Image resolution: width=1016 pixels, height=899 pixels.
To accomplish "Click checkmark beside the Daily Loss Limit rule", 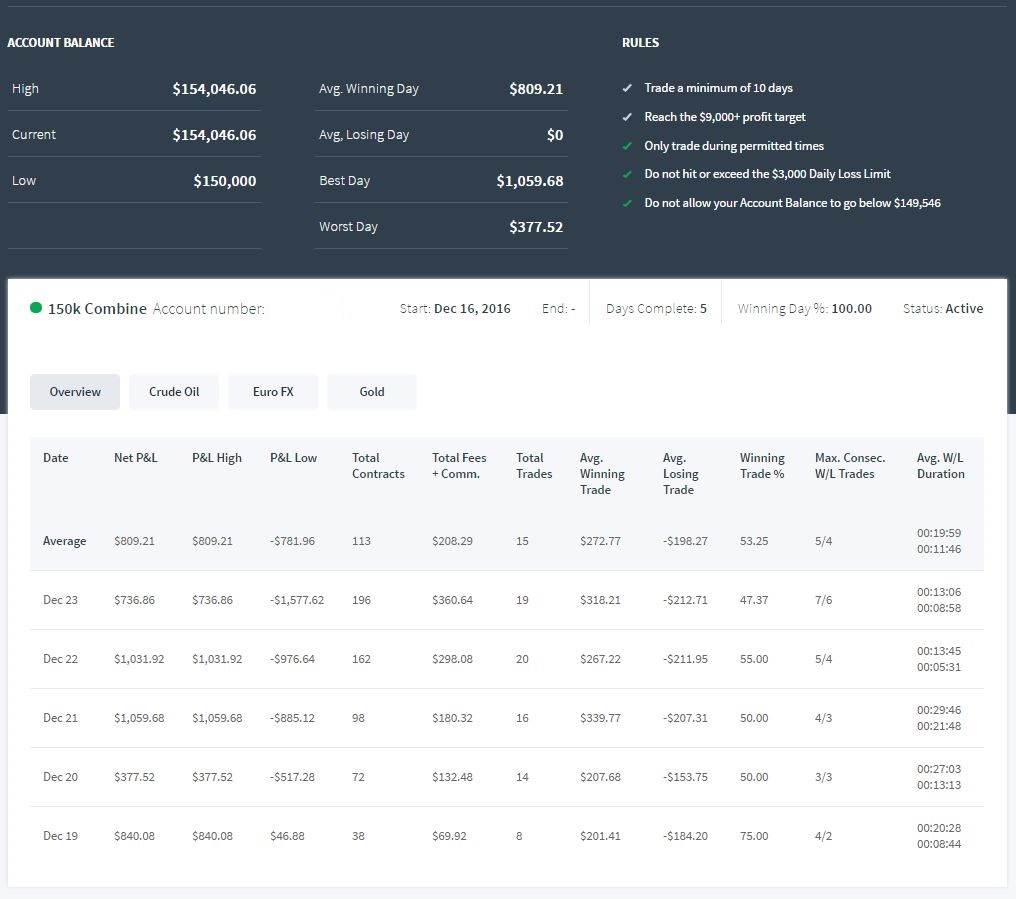I will (x=627, y=174).
